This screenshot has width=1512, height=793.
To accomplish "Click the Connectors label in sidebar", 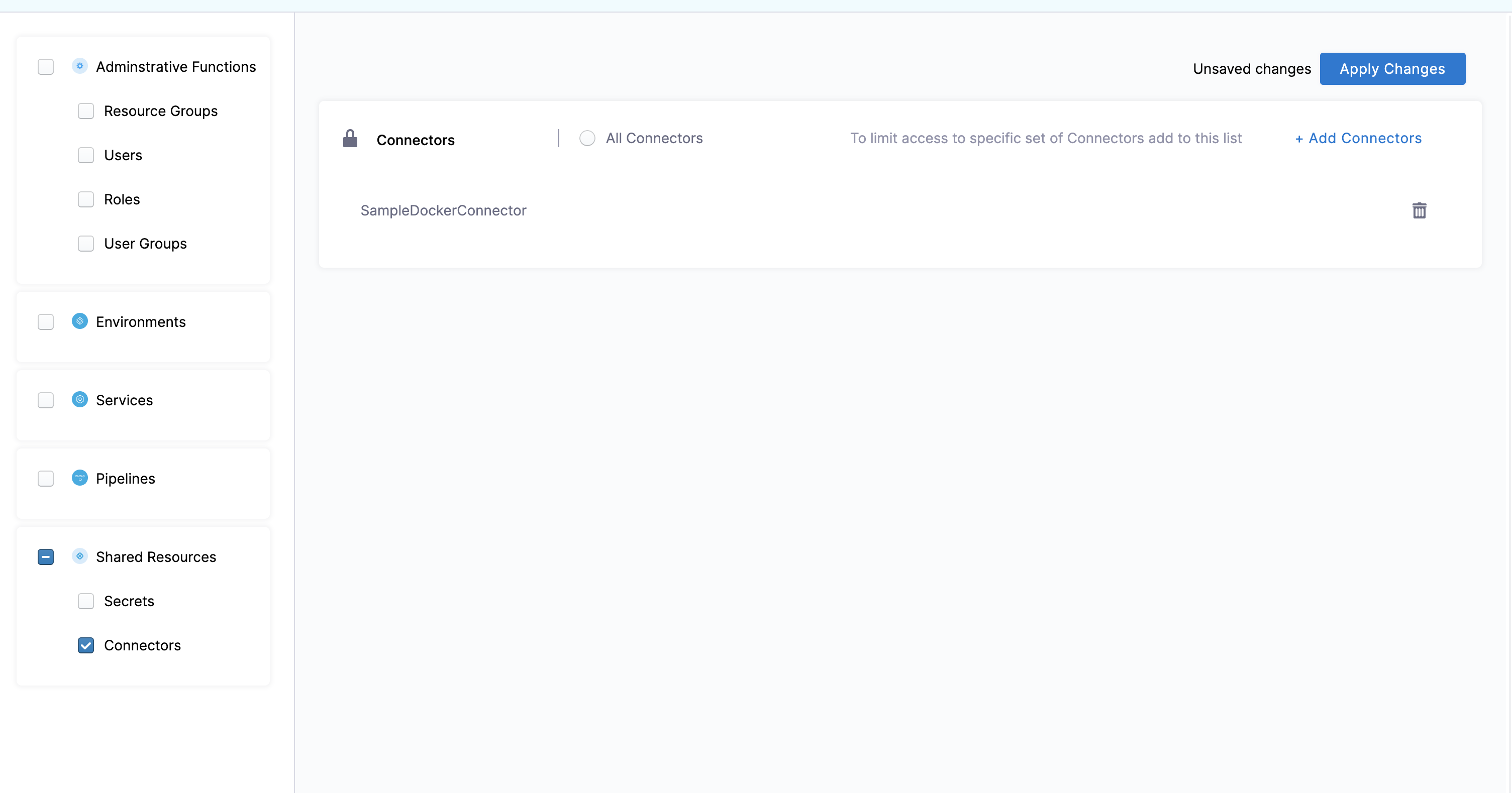I will tap(143, 645).
